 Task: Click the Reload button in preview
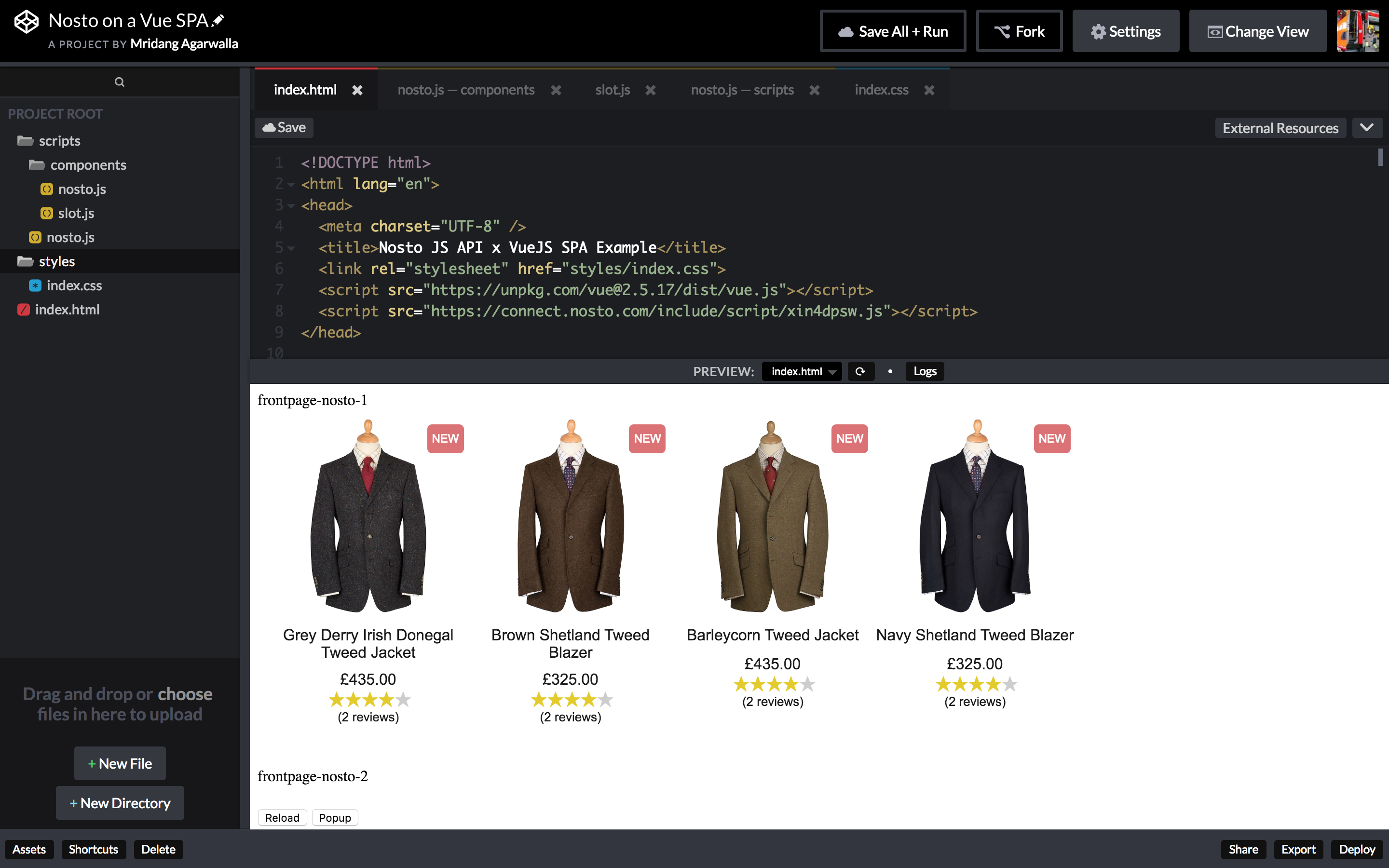[283, 817]
